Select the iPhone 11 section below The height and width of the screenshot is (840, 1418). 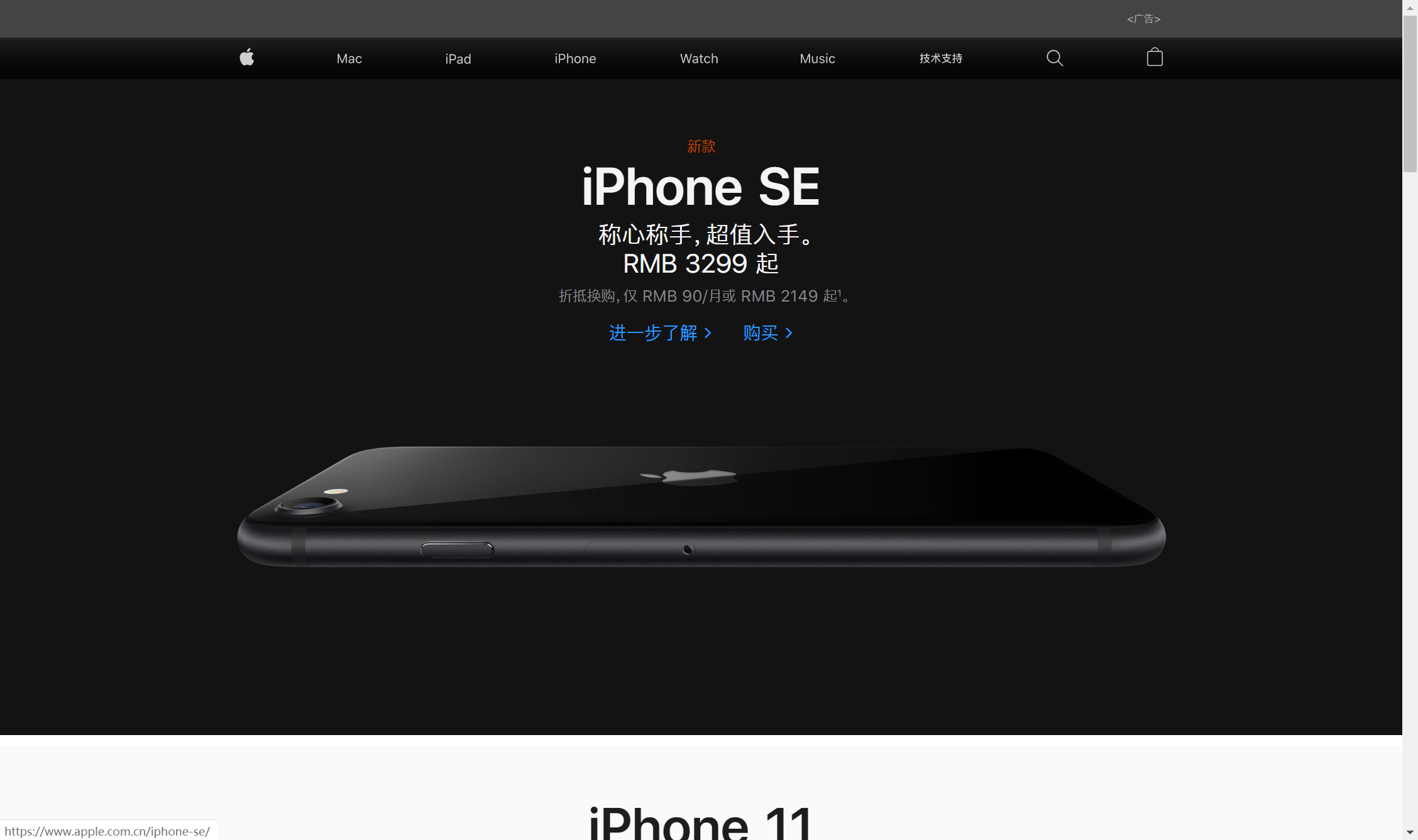(700, 820)
